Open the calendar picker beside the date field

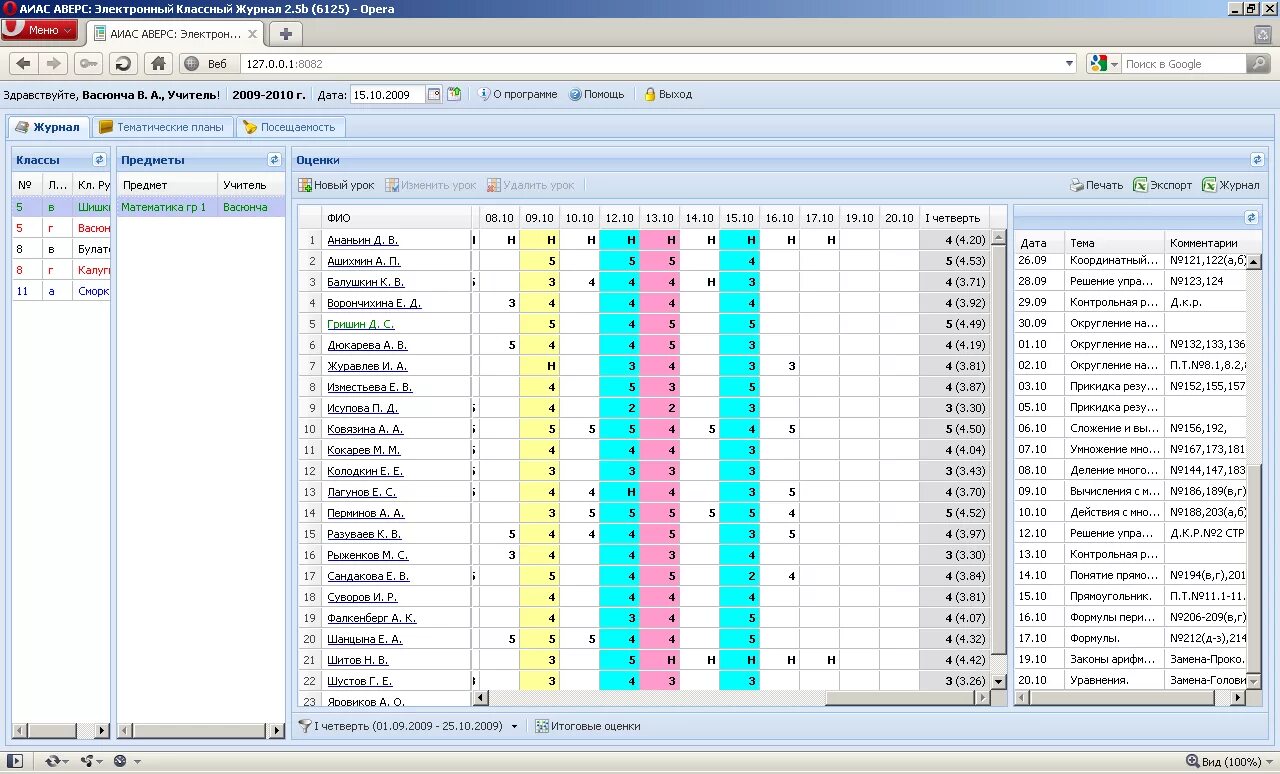(434, 94)
